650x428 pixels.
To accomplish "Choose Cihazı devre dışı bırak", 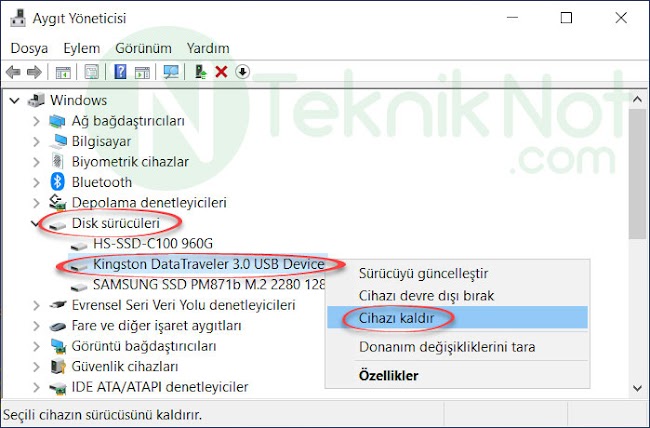I will 457,296.
